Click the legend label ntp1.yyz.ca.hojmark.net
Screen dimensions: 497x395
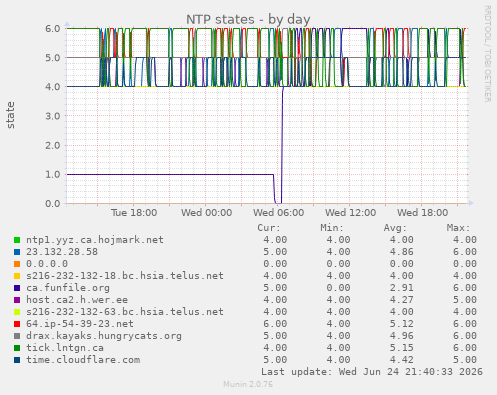[95, 240]
